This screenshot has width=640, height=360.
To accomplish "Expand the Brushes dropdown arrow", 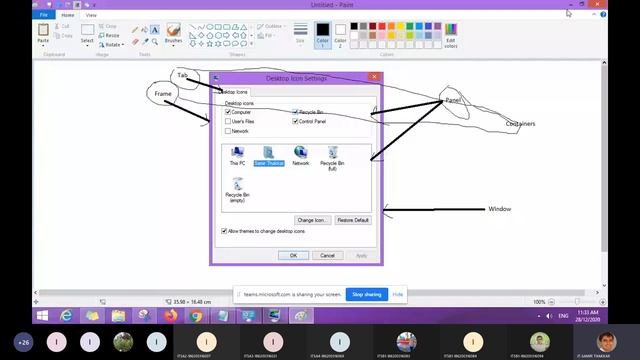I will point(173,46).
